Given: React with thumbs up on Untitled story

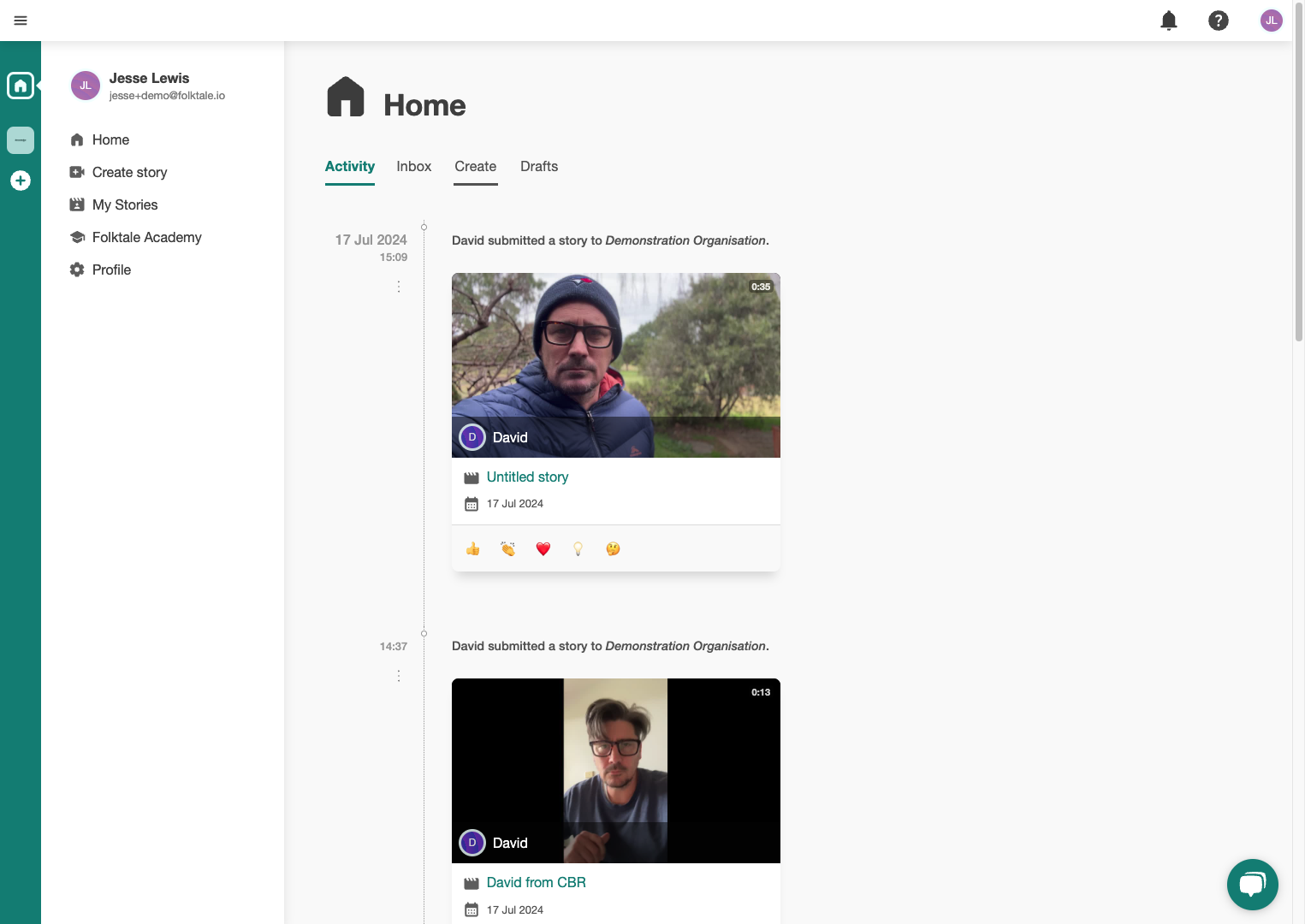Looking at the screenshot, I should 472,549.
